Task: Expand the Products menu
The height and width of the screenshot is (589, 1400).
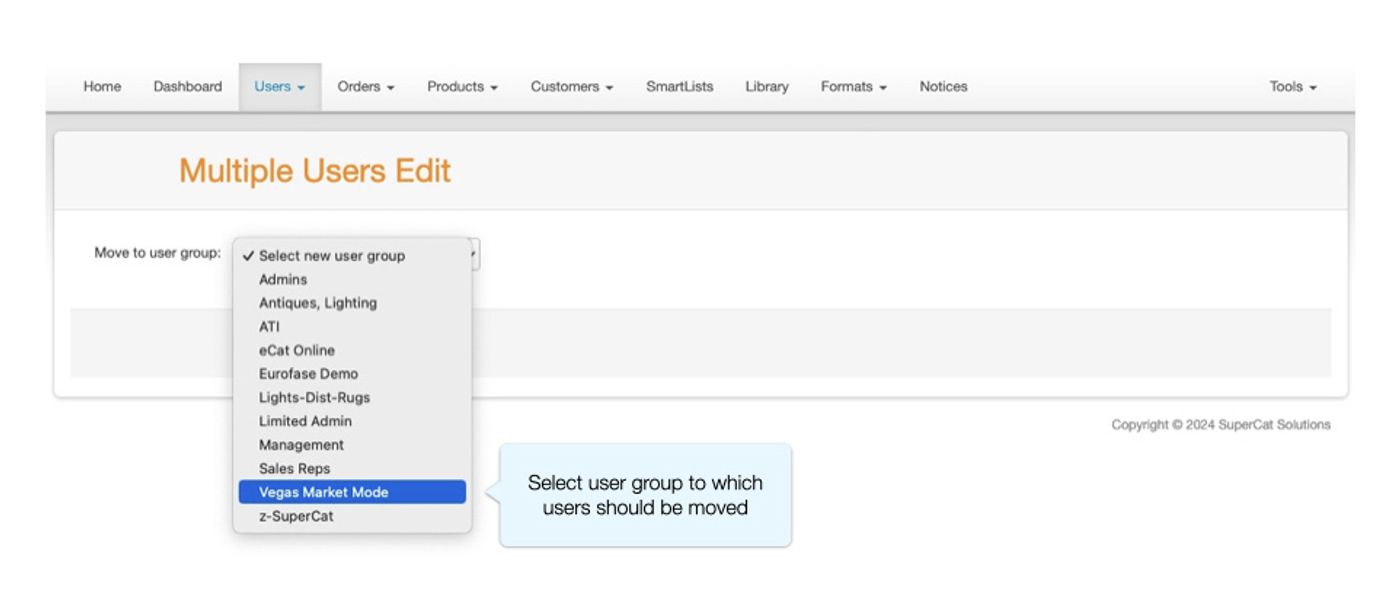Action: [462, 87]
